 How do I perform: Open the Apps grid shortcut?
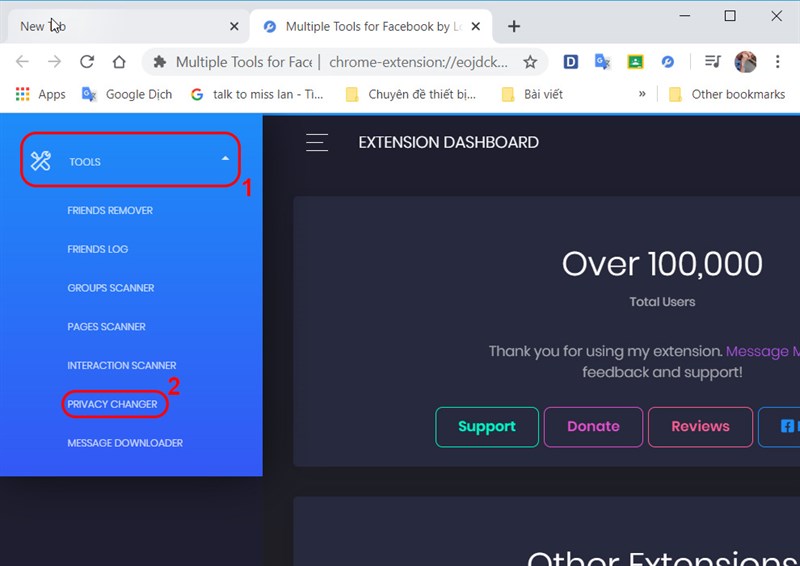(40, 94)
